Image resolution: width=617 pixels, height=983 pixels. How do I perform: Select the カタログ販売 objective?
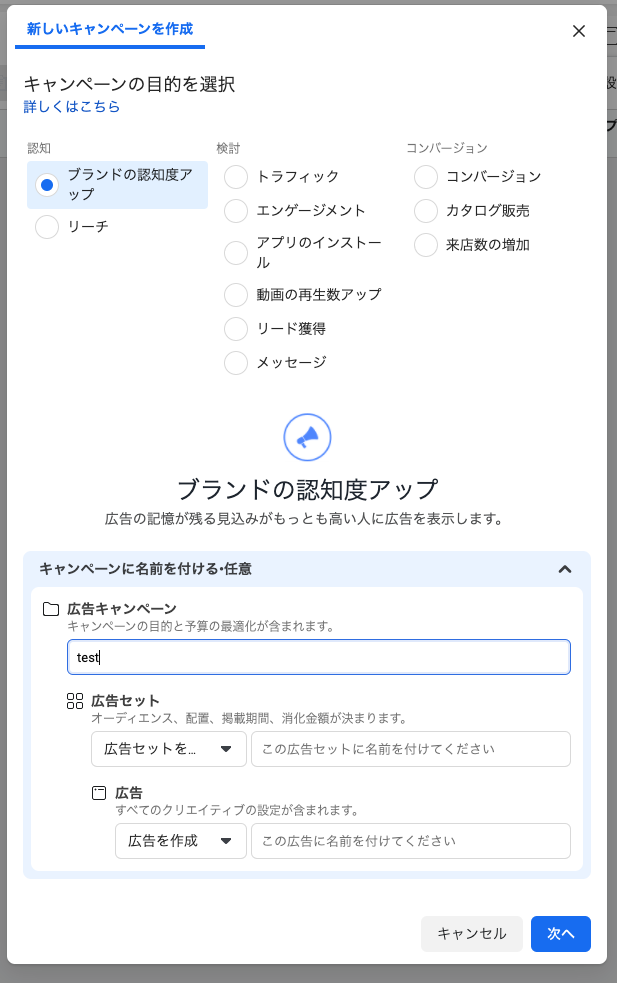click(426, 211)
